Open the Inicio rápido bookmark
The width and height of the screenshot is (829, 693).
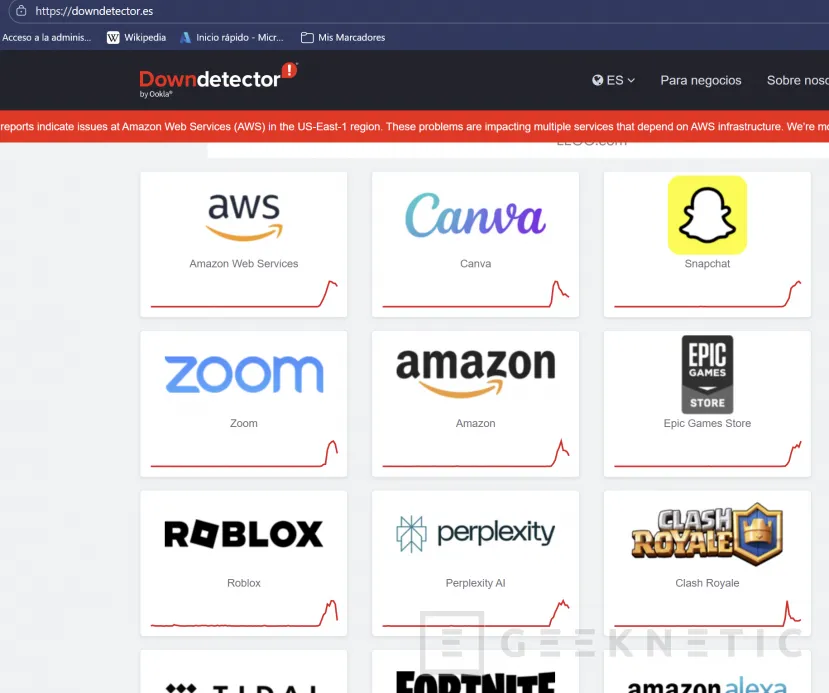228,37
